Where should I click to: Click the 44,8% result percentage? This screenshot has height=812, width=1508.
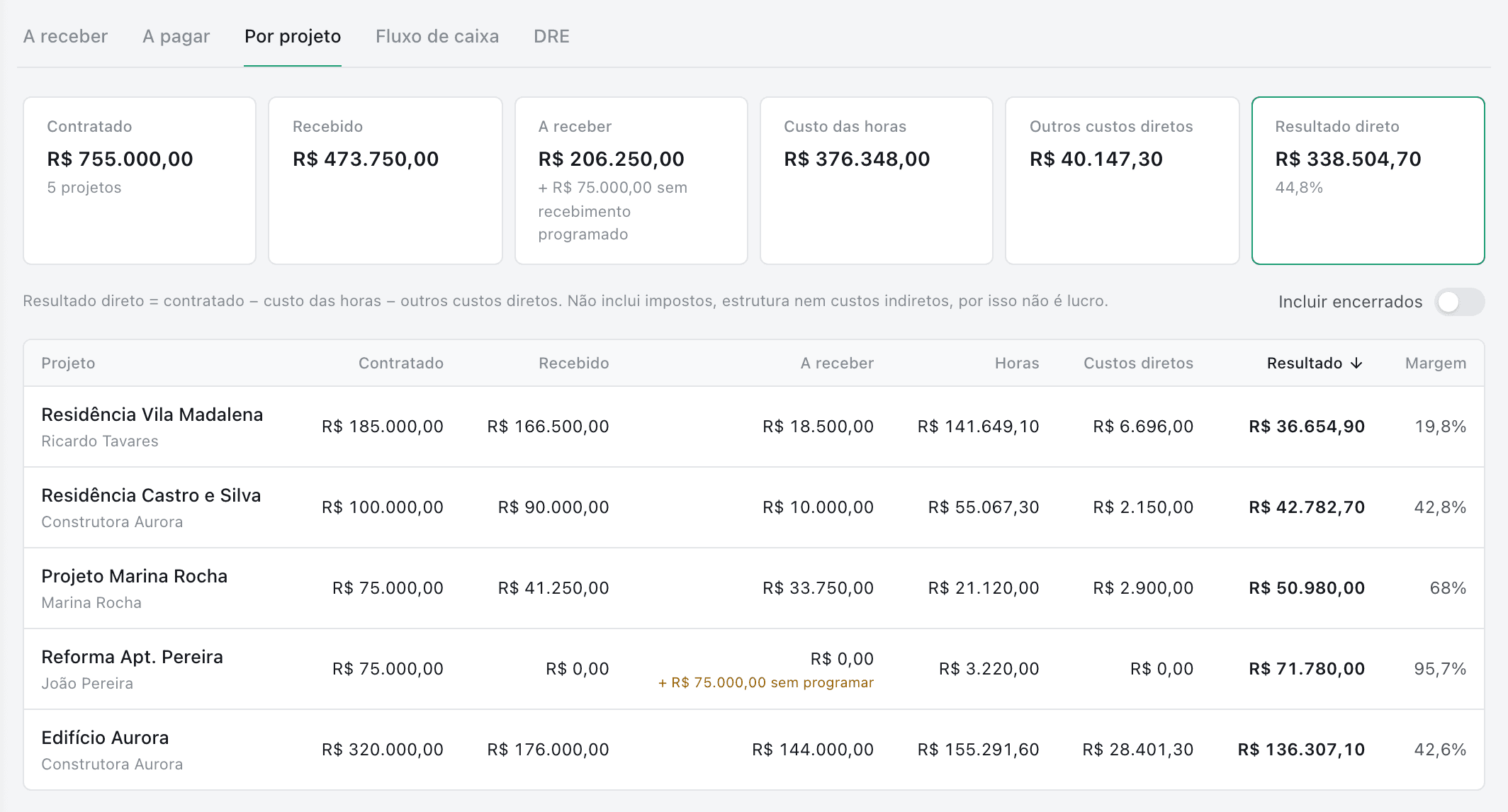tap(1299, 188)
